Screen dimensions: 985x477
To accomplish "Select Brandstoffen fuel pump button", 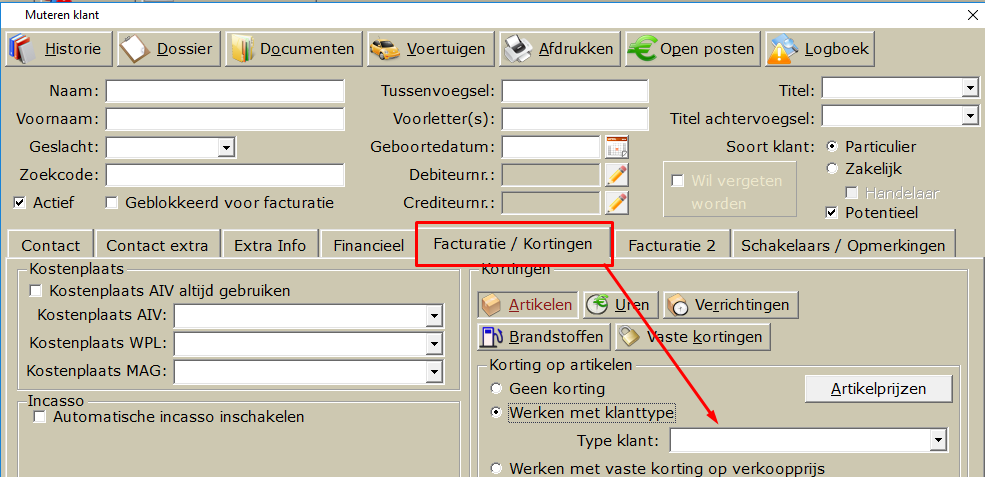I will (544, 337).
